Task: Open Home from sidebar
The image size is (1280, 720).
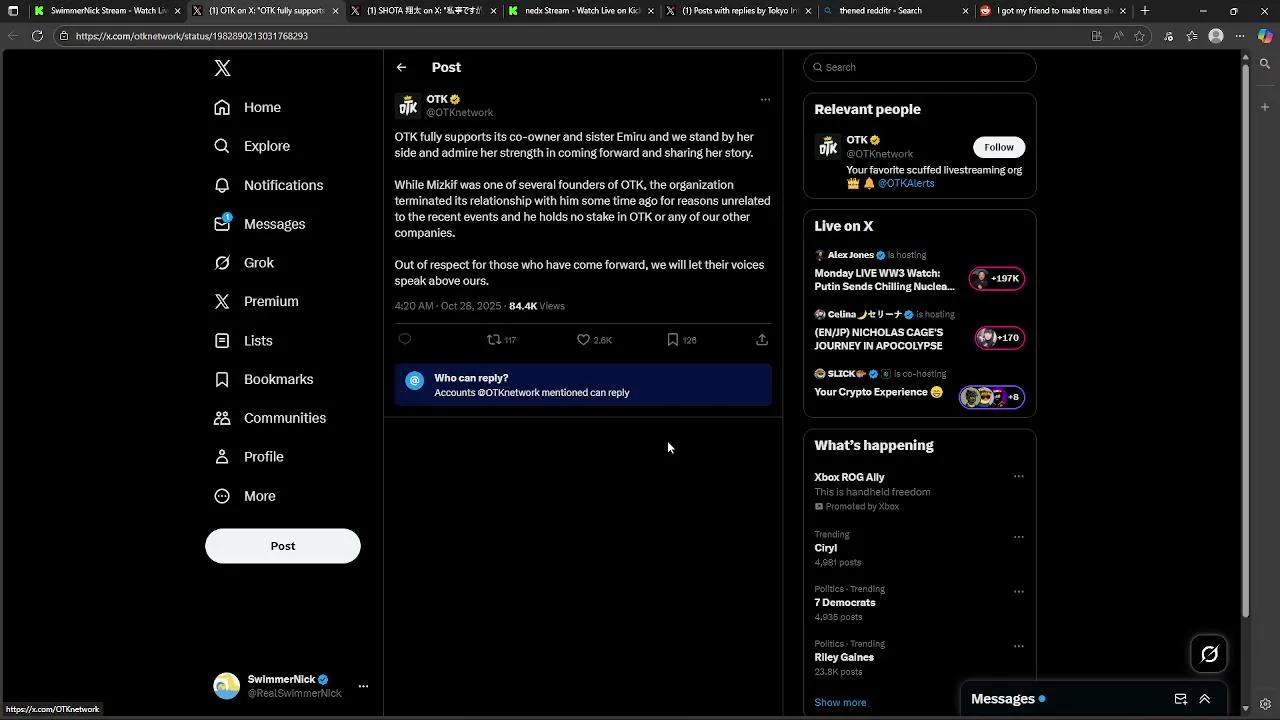Action: pos(248,107)
